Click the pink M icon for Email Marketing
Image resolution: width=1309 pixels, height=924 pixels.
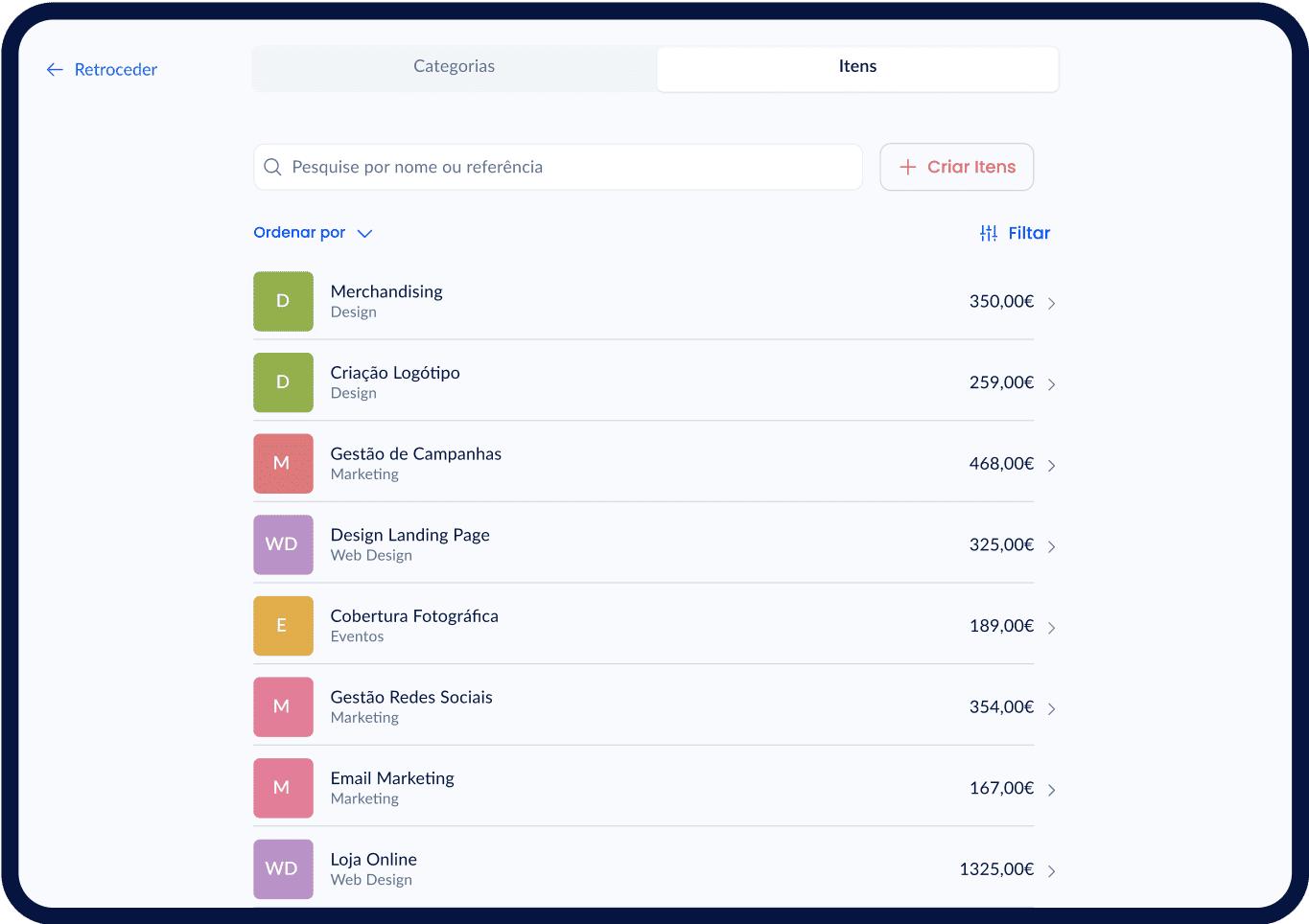point(283,788)
